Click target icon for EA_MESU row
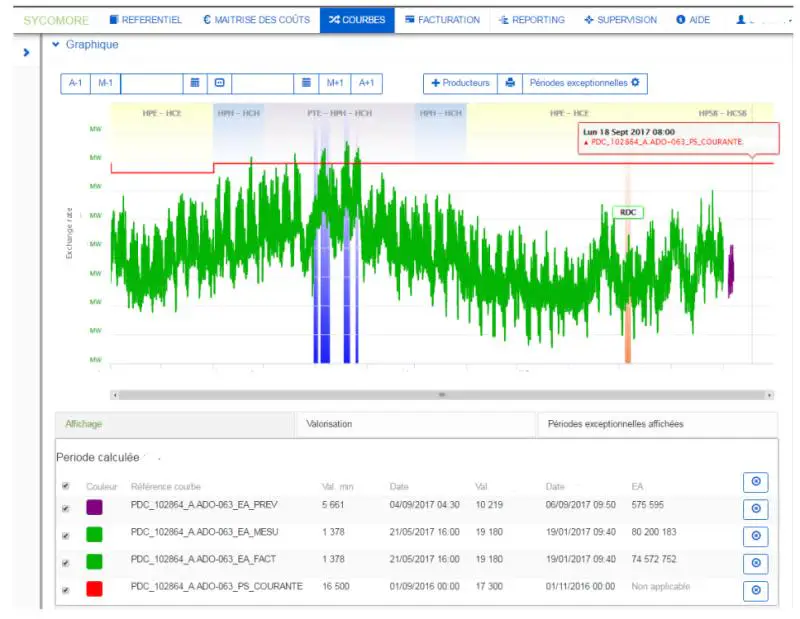The image size is (800, 619). click(x=756, y=535)
